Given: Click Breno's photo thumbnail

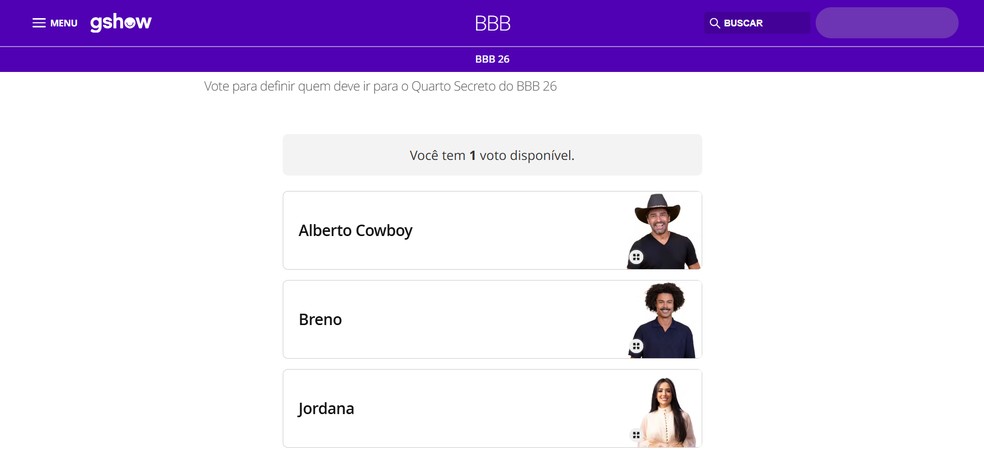Looking at the screenshot, I should coord(662,317).
